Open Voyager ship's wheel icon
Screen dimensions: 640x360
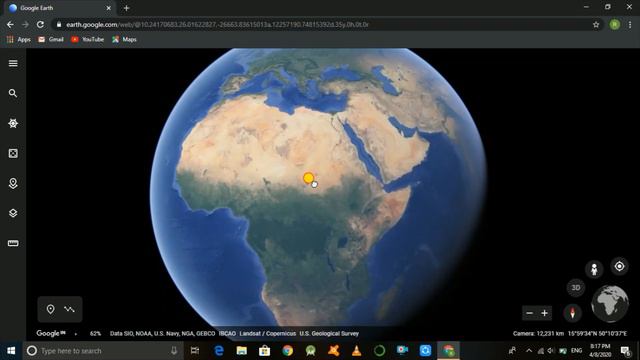(13, 123)
